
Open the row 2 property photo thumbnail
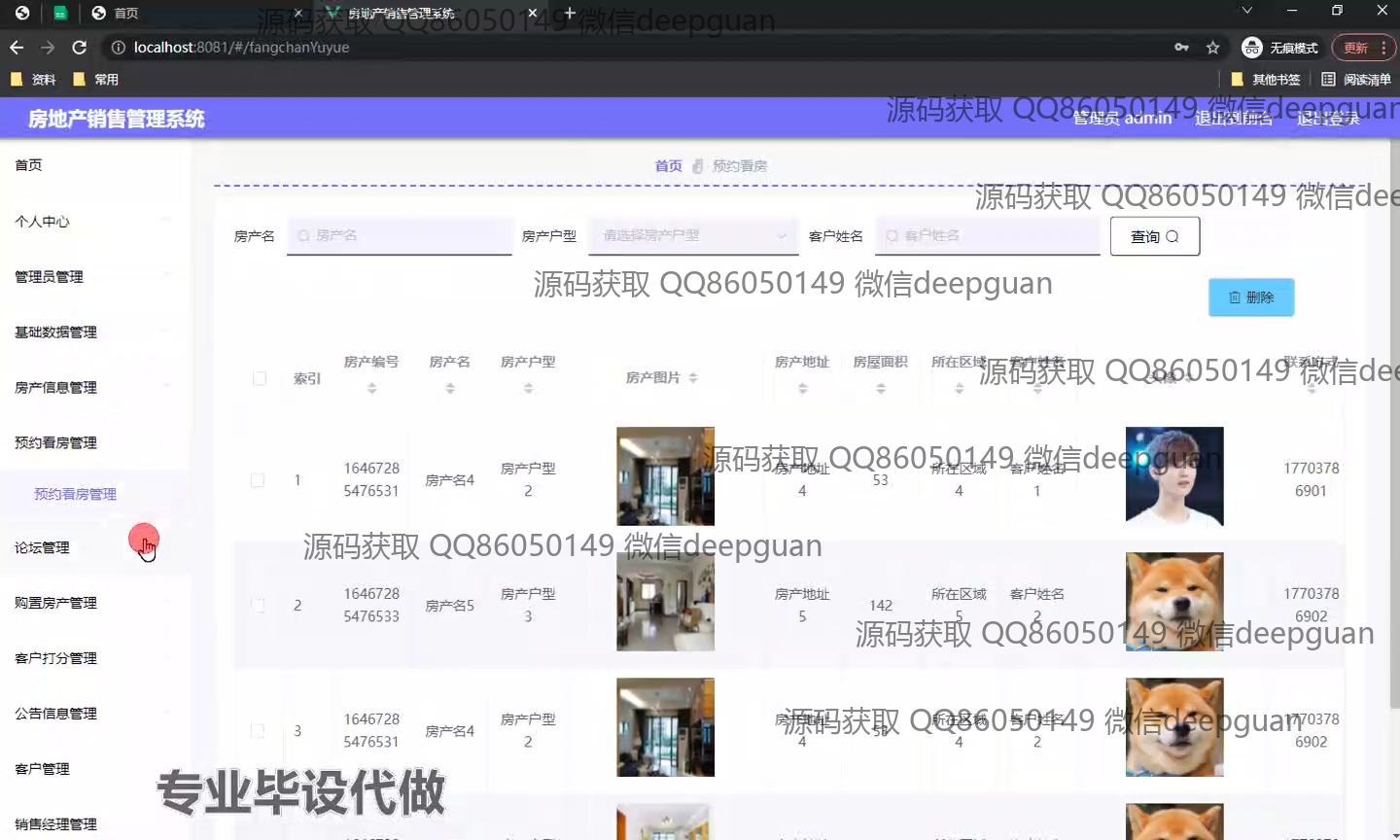tap(665, 602)
